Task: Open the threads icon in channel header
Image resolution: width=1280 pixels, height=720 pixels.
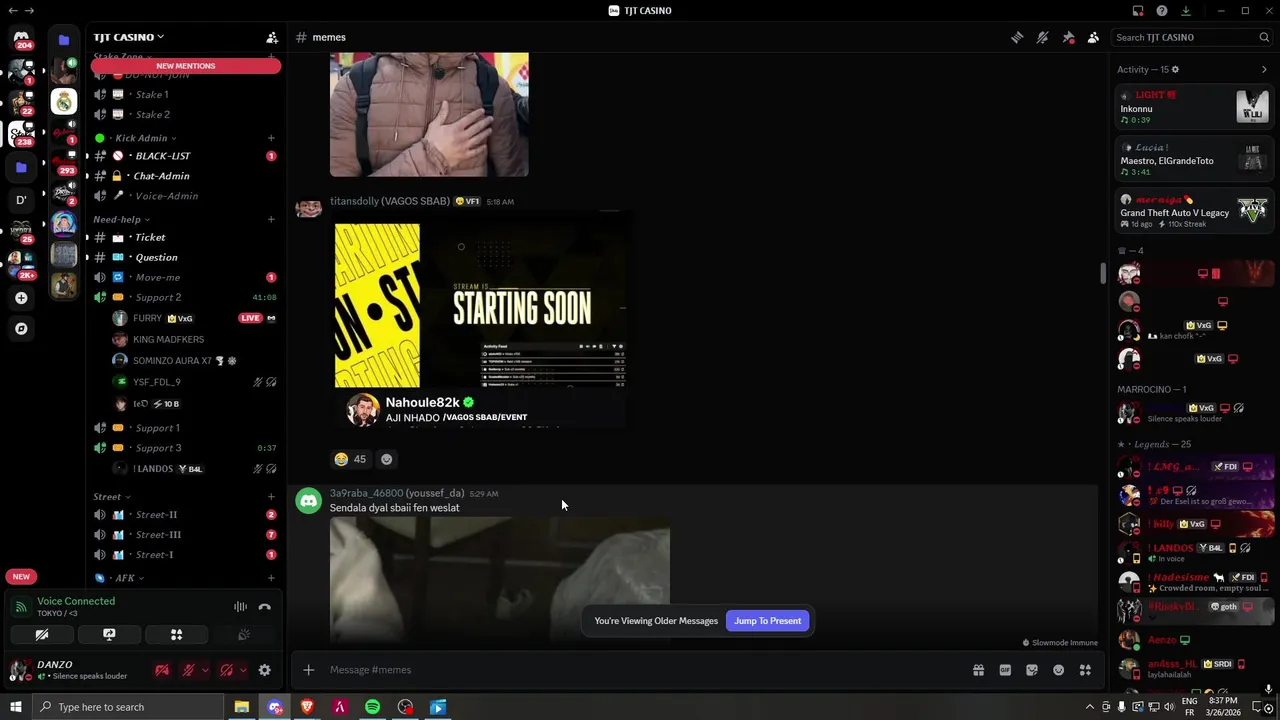Action: [1017, 37]
